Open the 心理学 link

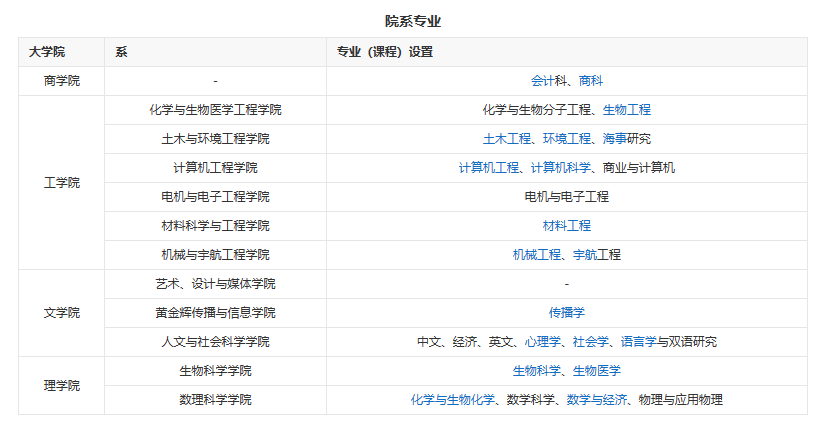tap(543, 342)
